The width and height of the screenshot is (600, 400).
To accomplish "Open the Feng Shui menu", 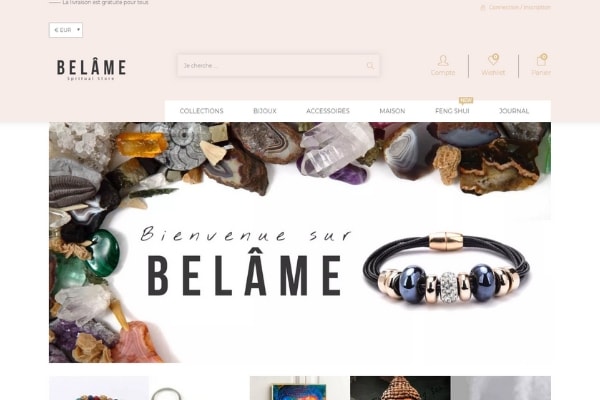I will point(452,111).
